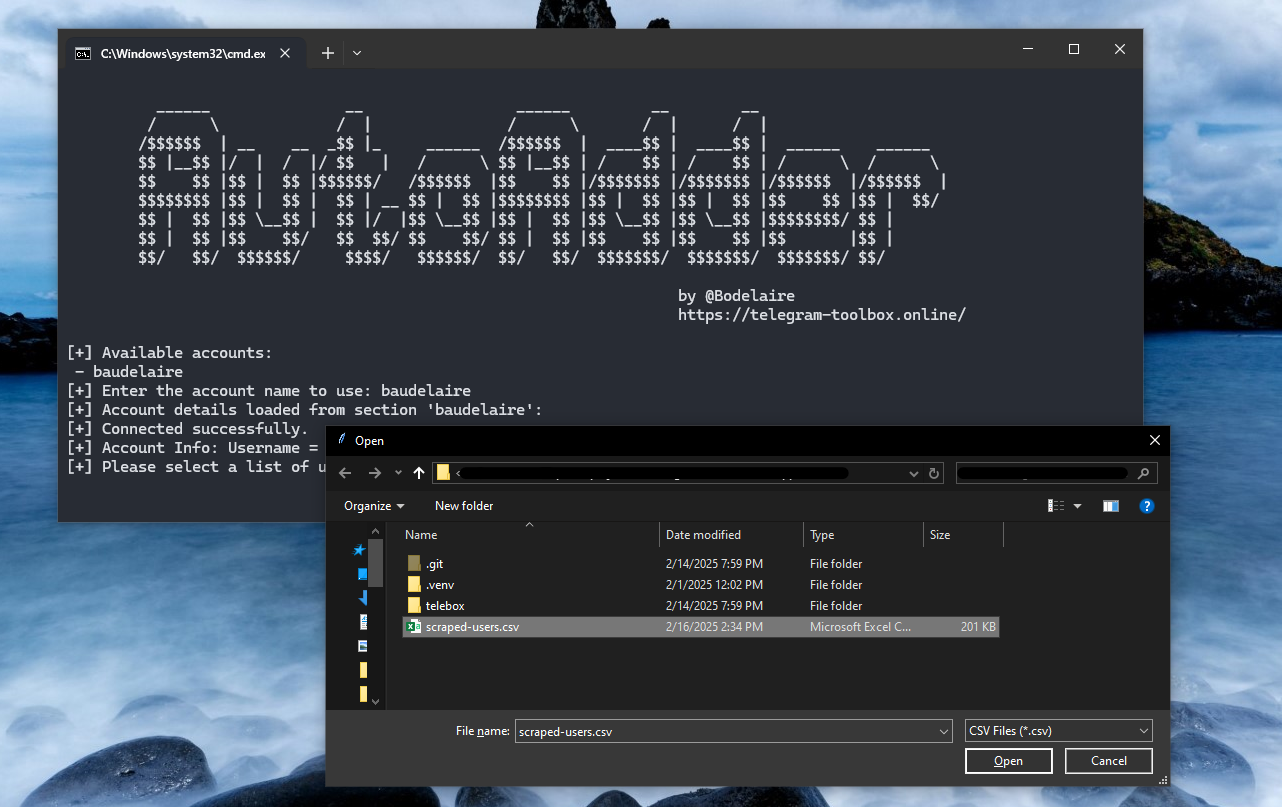Toggle the preview pane icon
Image resolution: width=1282 pixels, height=807 pixels.
click(x=1110, y=506)
